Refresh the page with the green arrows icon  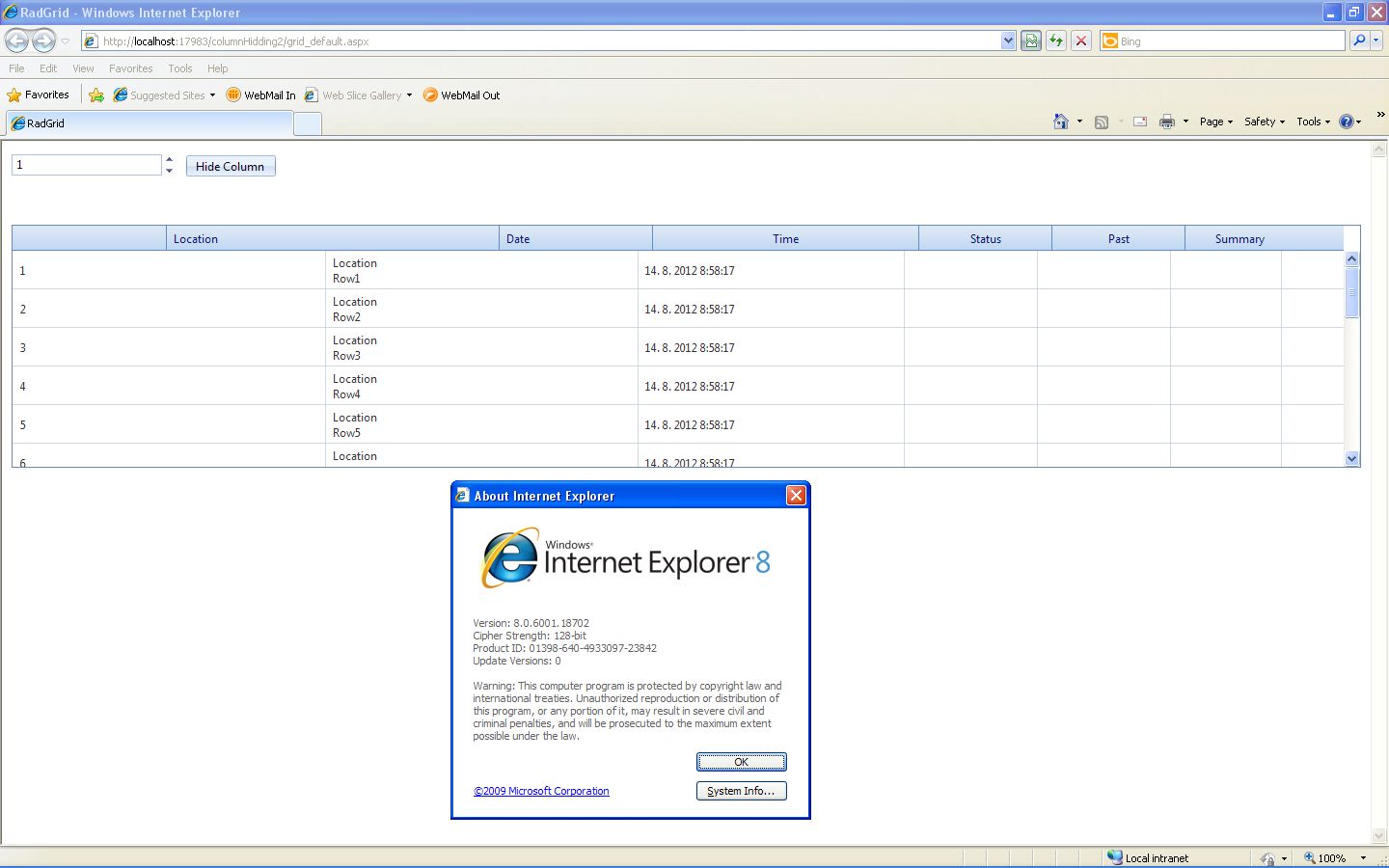click(1056, 41)
